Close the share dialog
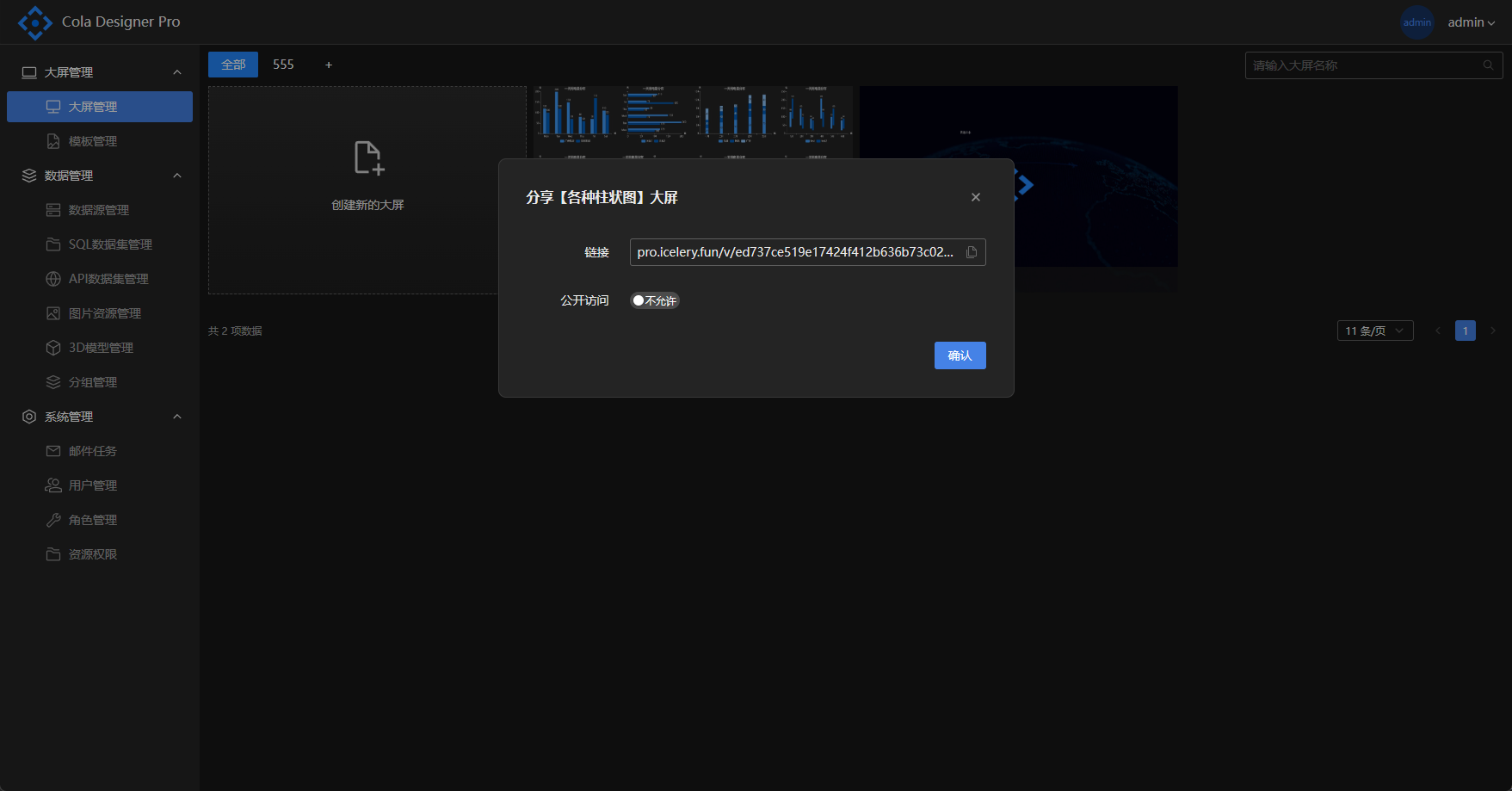Screen dimensions: 1512x791 [x=975, y=197]
